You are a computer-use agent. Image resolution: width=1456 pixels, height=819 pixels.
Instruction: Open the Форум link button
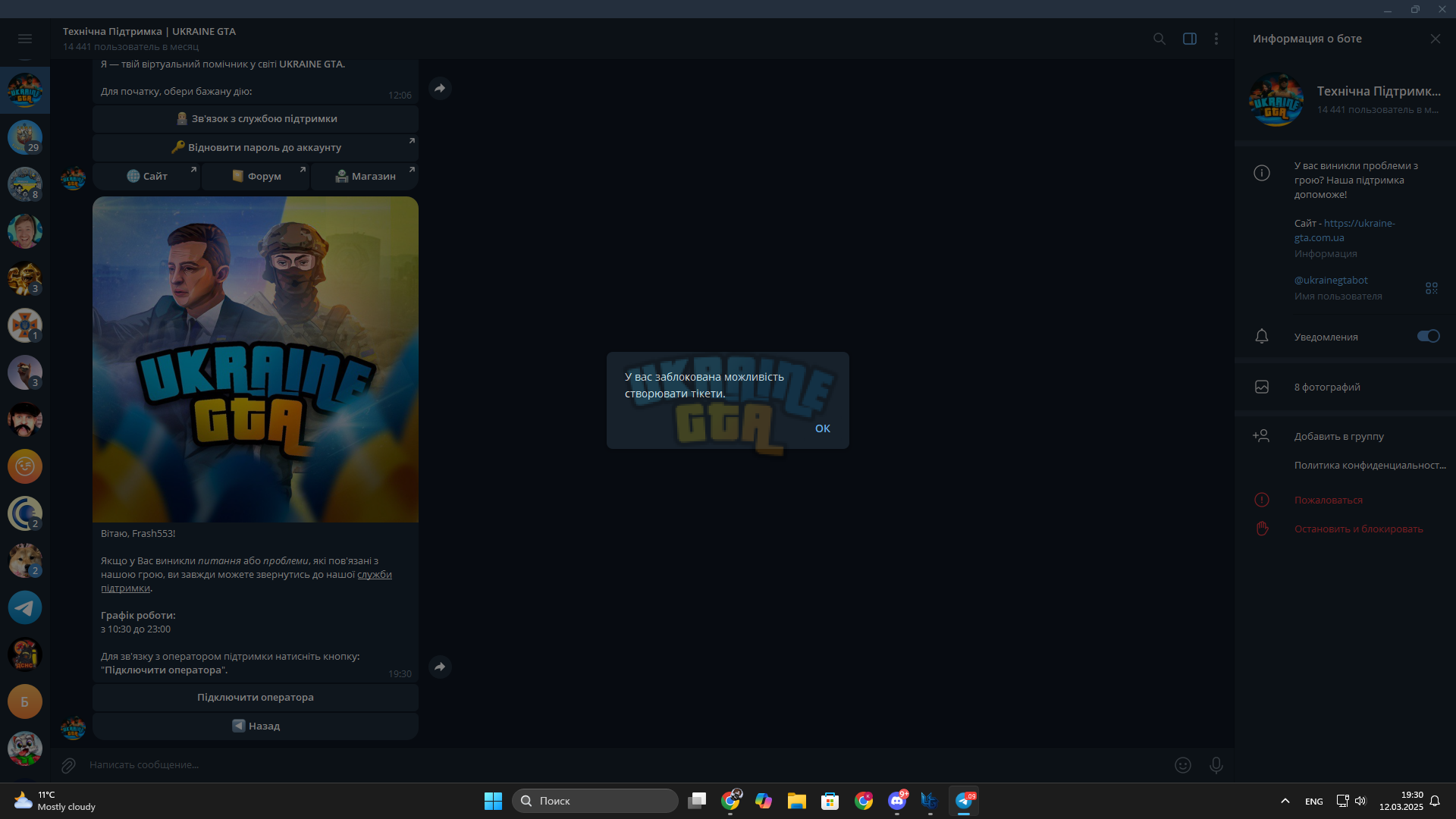pos(256,177)
